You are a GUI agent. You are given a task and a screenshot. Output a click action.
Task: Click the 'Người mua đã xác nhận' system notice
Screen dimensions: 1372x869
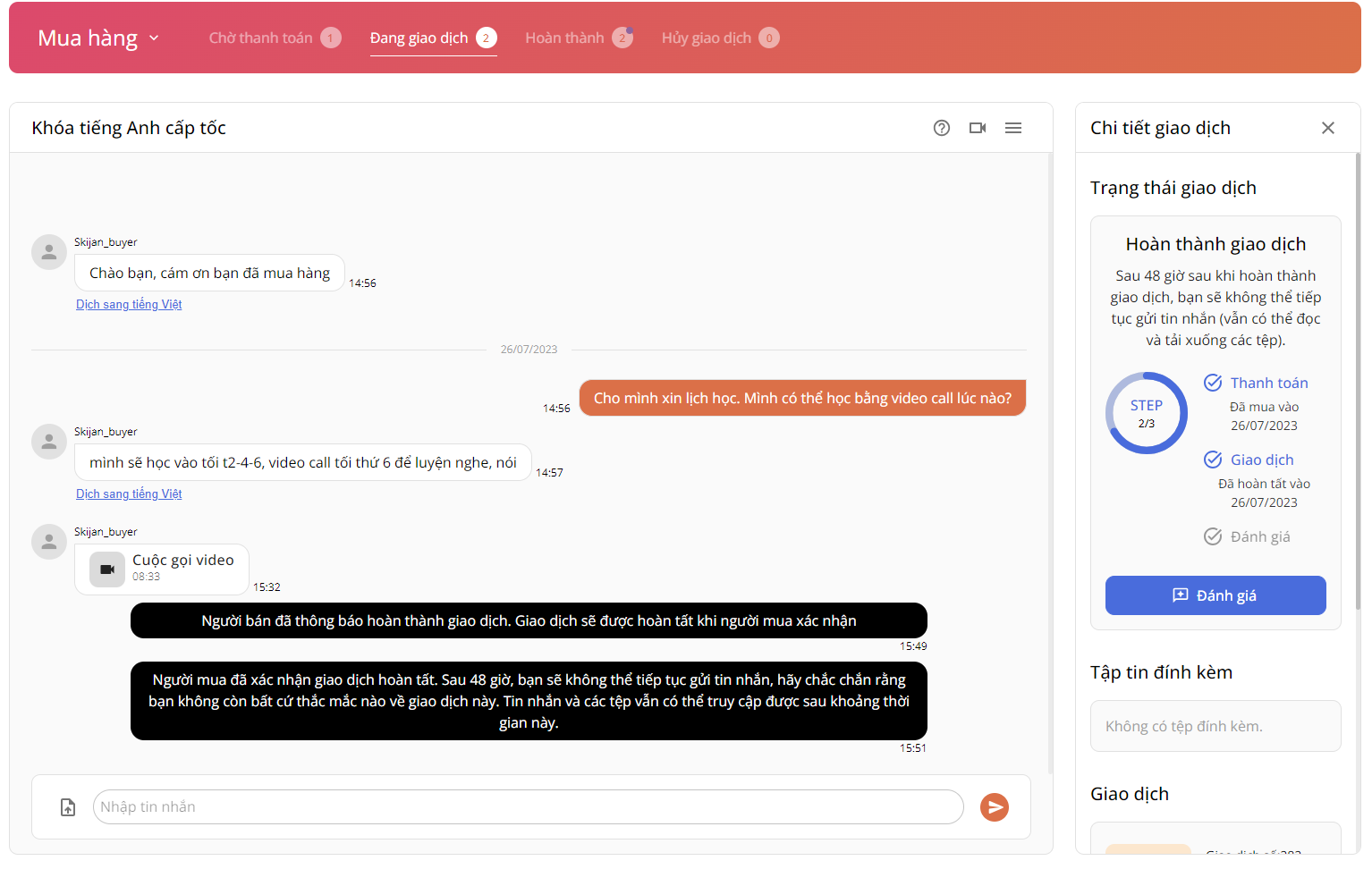click(529, 701)
